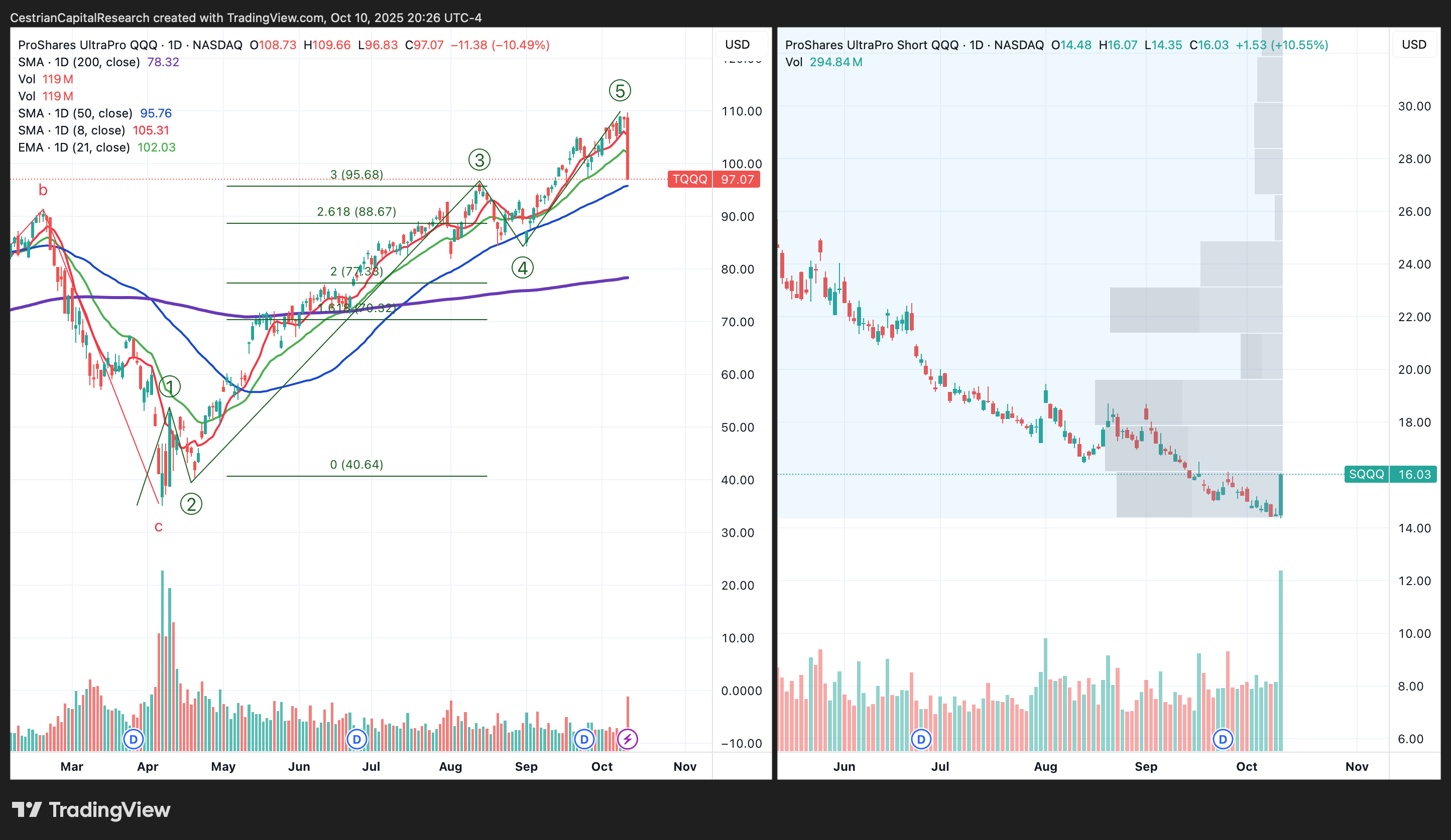1451x840 pixels.
Task: Click the dividend D marker near April
Action: pyautogui.click(x=134, y=739)
